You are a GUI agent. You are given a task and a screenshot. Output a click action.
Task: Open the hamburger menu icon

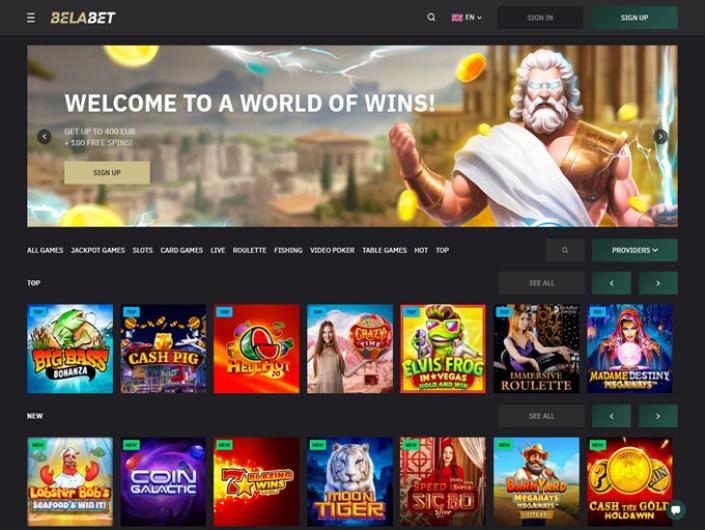(31, 18)
